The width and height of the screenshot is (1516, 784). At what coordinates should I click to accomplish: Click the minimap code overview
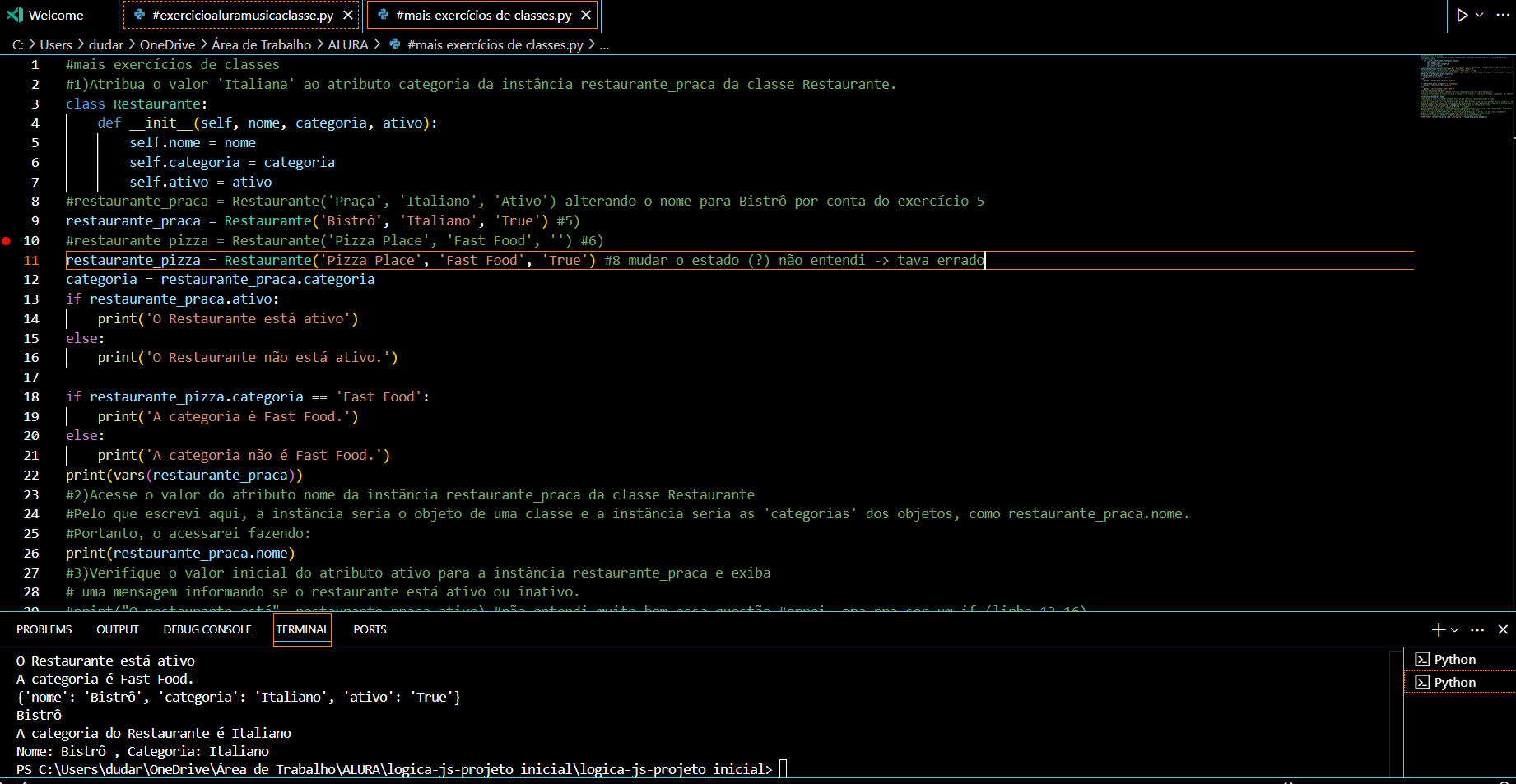tap(1466, 86)
